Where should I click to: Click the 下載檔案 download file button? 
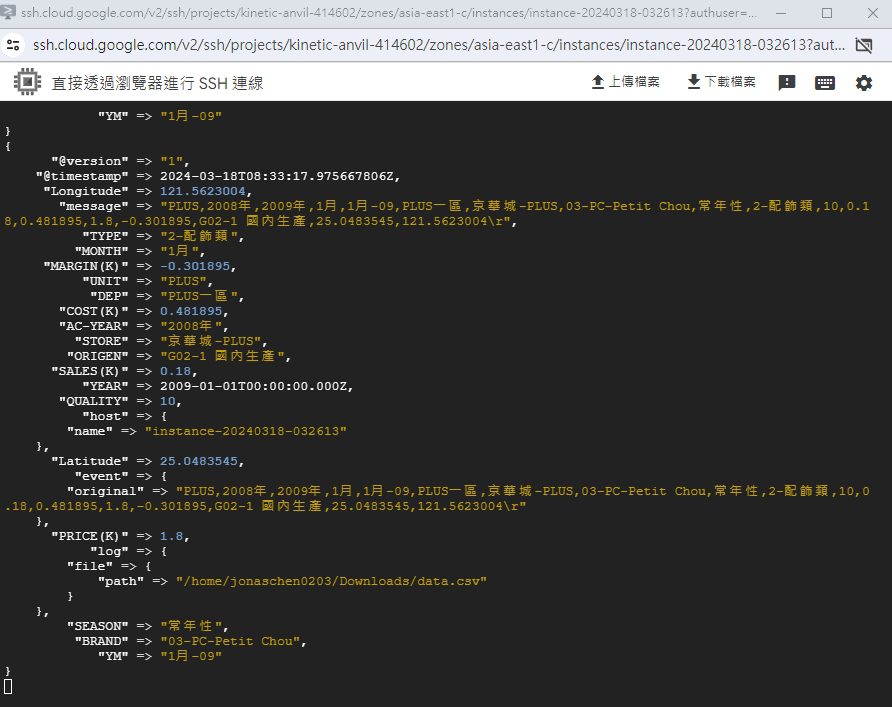pyautogui.click(x=721, y=82)
